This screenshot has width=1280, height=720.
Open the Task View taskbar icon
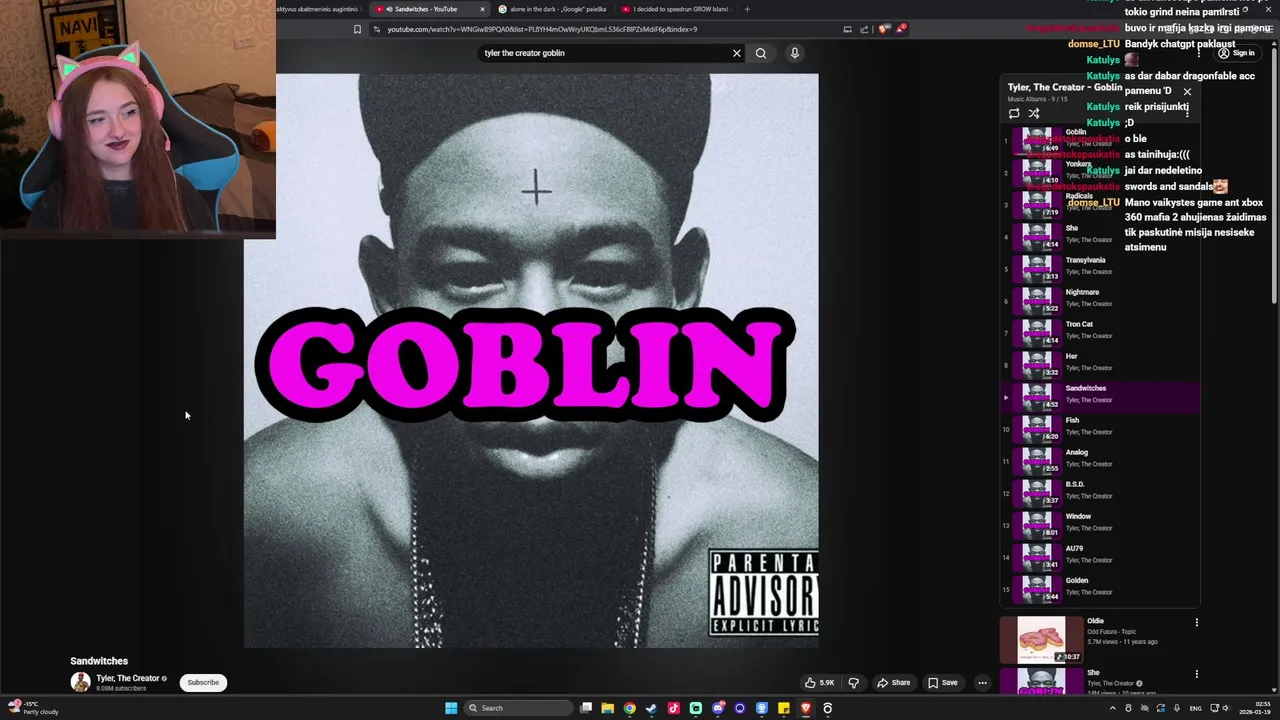click(x=586, y=708)
